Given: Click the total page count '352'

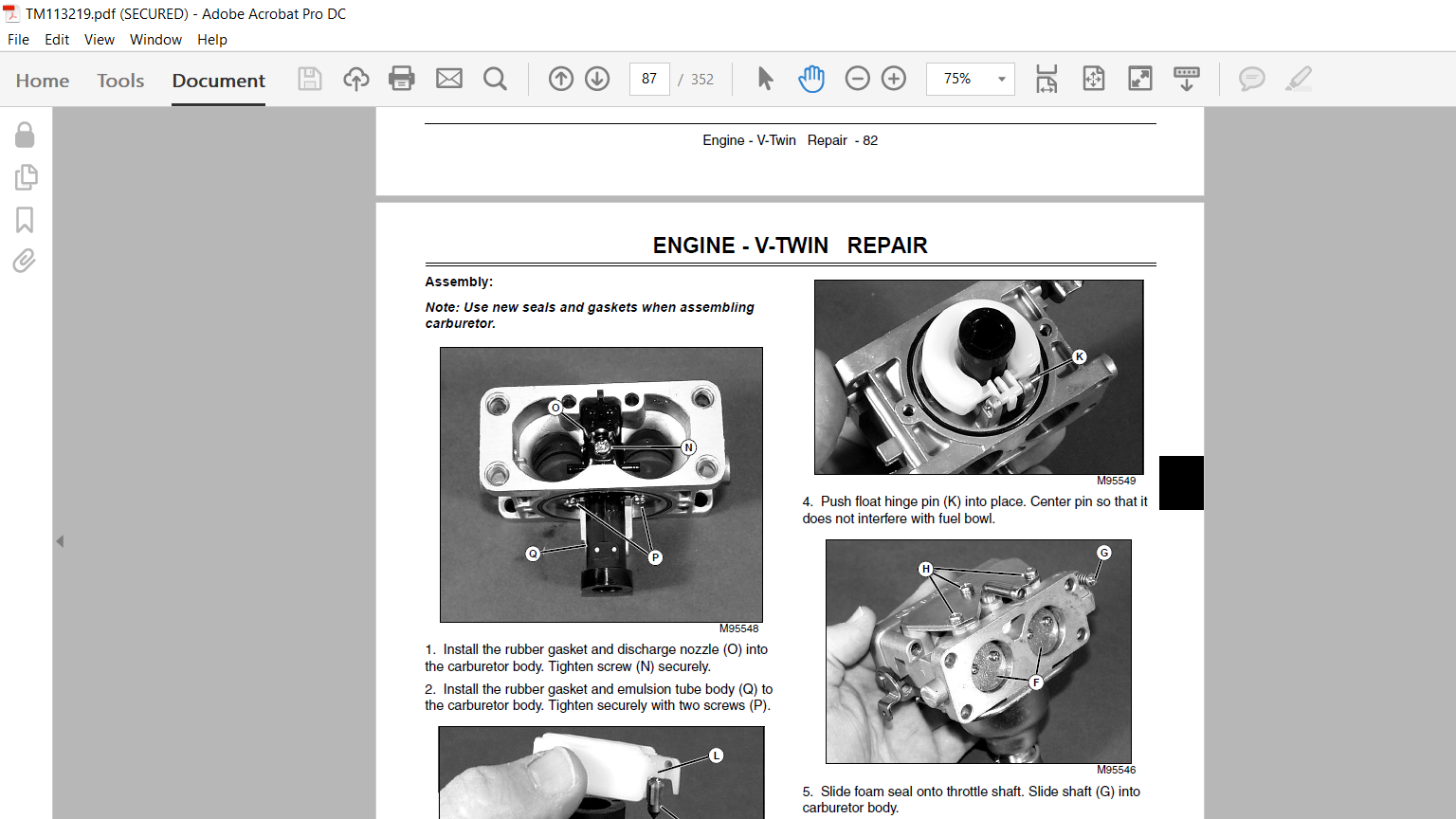Looking at the screenshot, I should pyautogui.click(x=702, y=80).
